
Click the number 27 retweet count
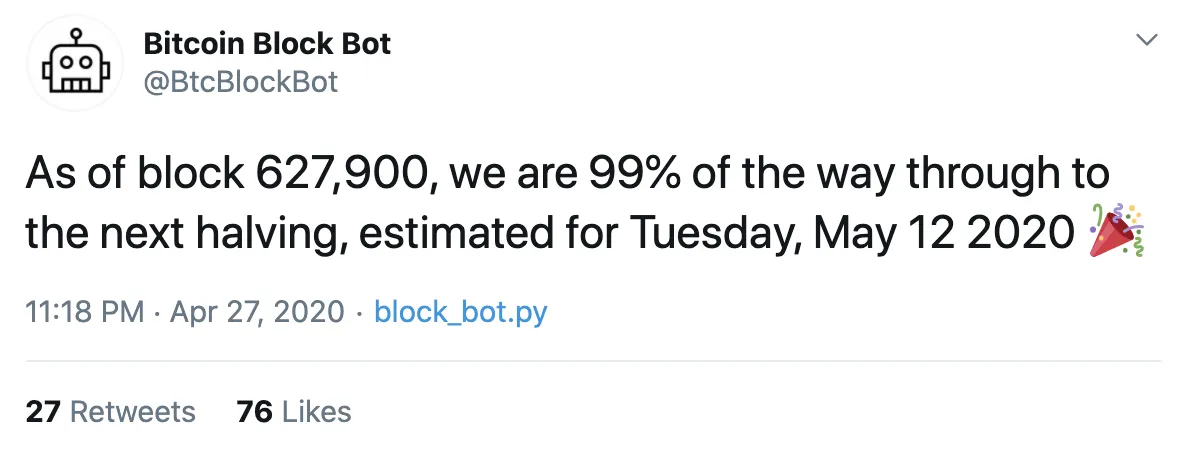(43, 411)
